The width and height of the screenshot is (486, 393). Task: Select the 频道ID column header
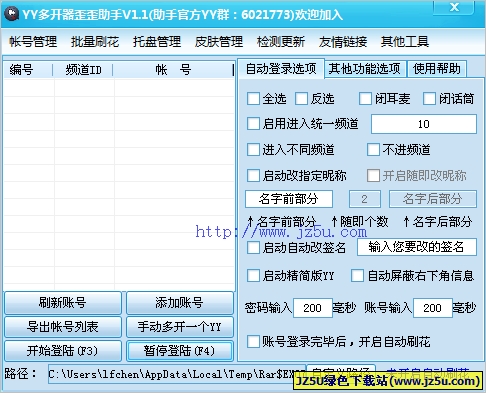tap(83, 70)
